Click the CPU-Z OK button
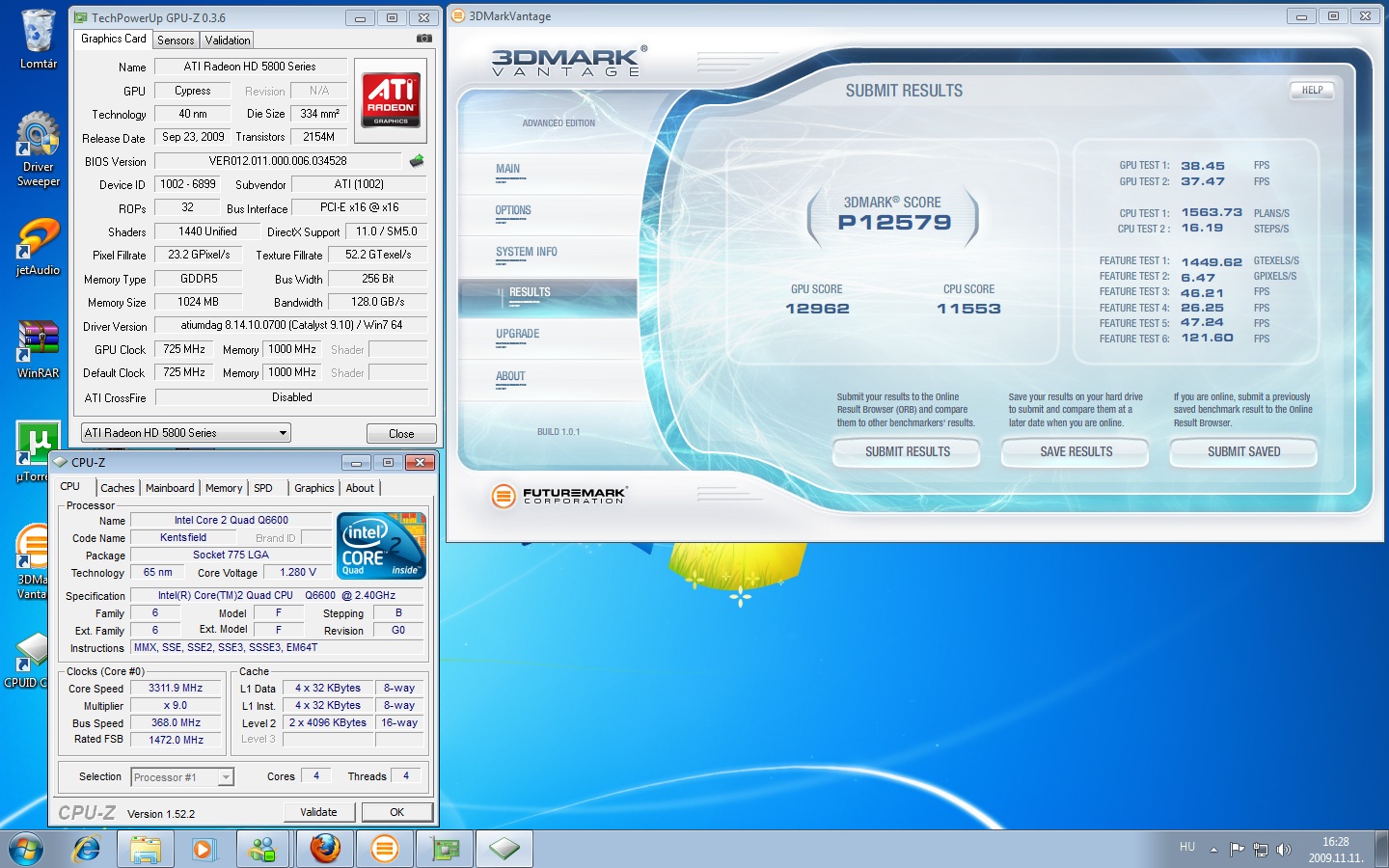This screenshot has height=868, width=1389. (396, 812)
